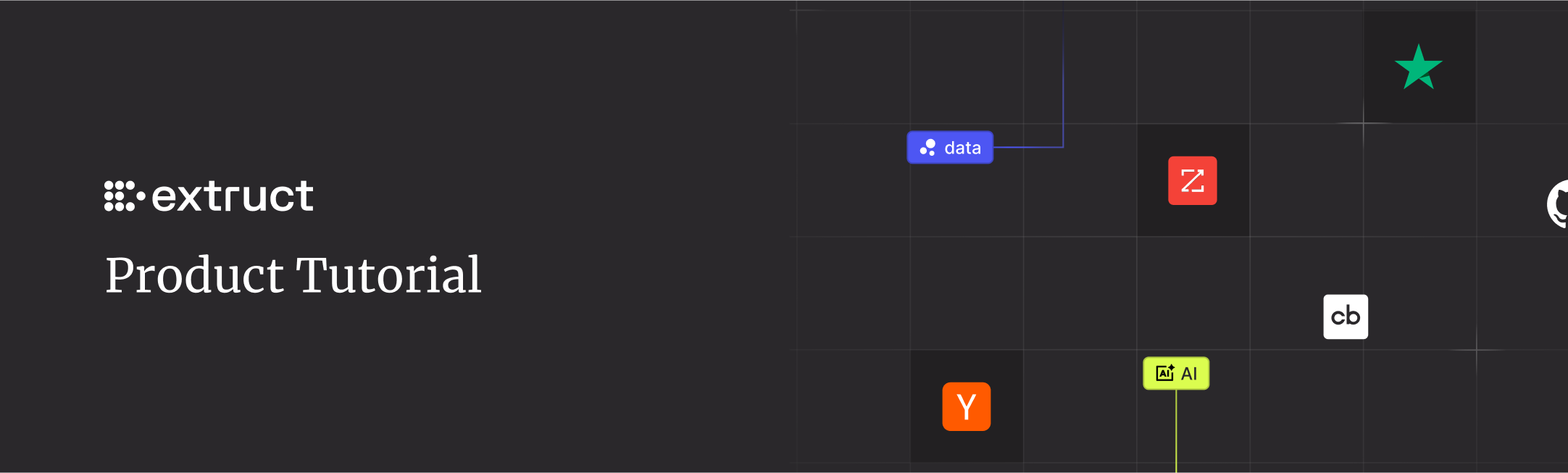Click the sparkle image icon in AI tag
This screenshot has width=1568, height=473.
(1164, 373)
